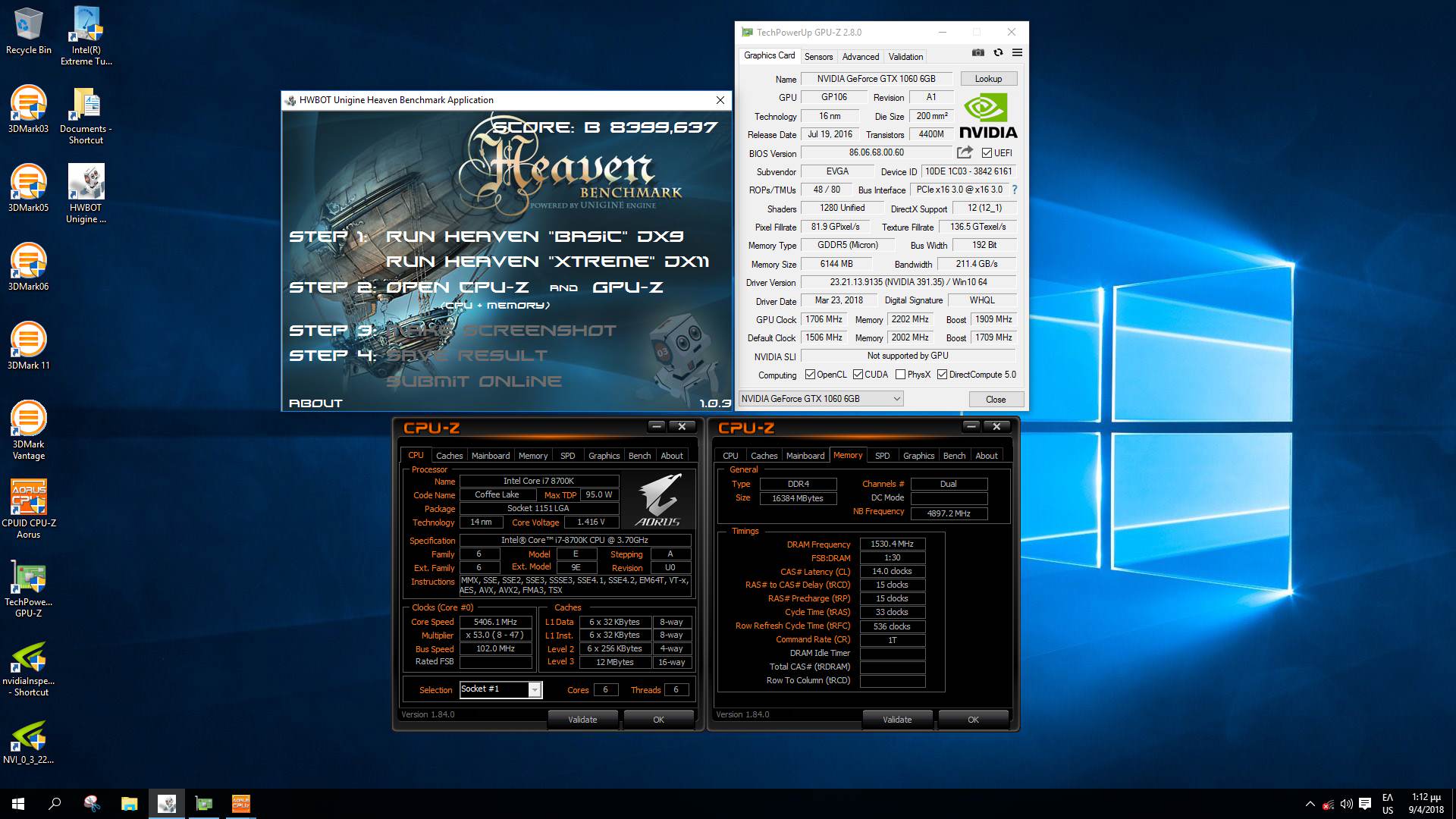The width and height of the screenshot is (1456, 819).
Task: Click the CPU-Z Aorus taskbar icon
Action: (x=240, y=804)
